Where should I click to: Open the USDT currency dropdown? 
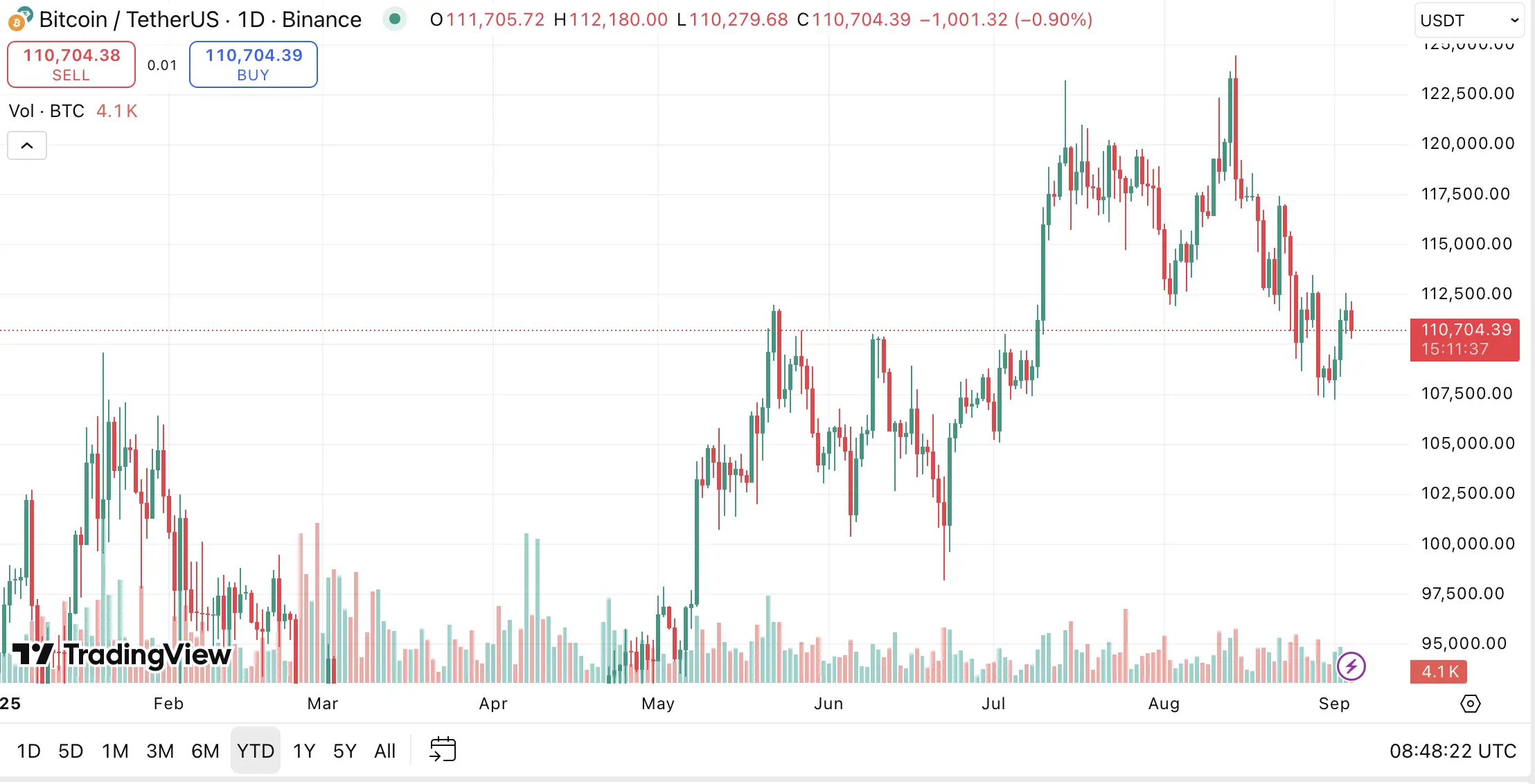[1469, 20]
